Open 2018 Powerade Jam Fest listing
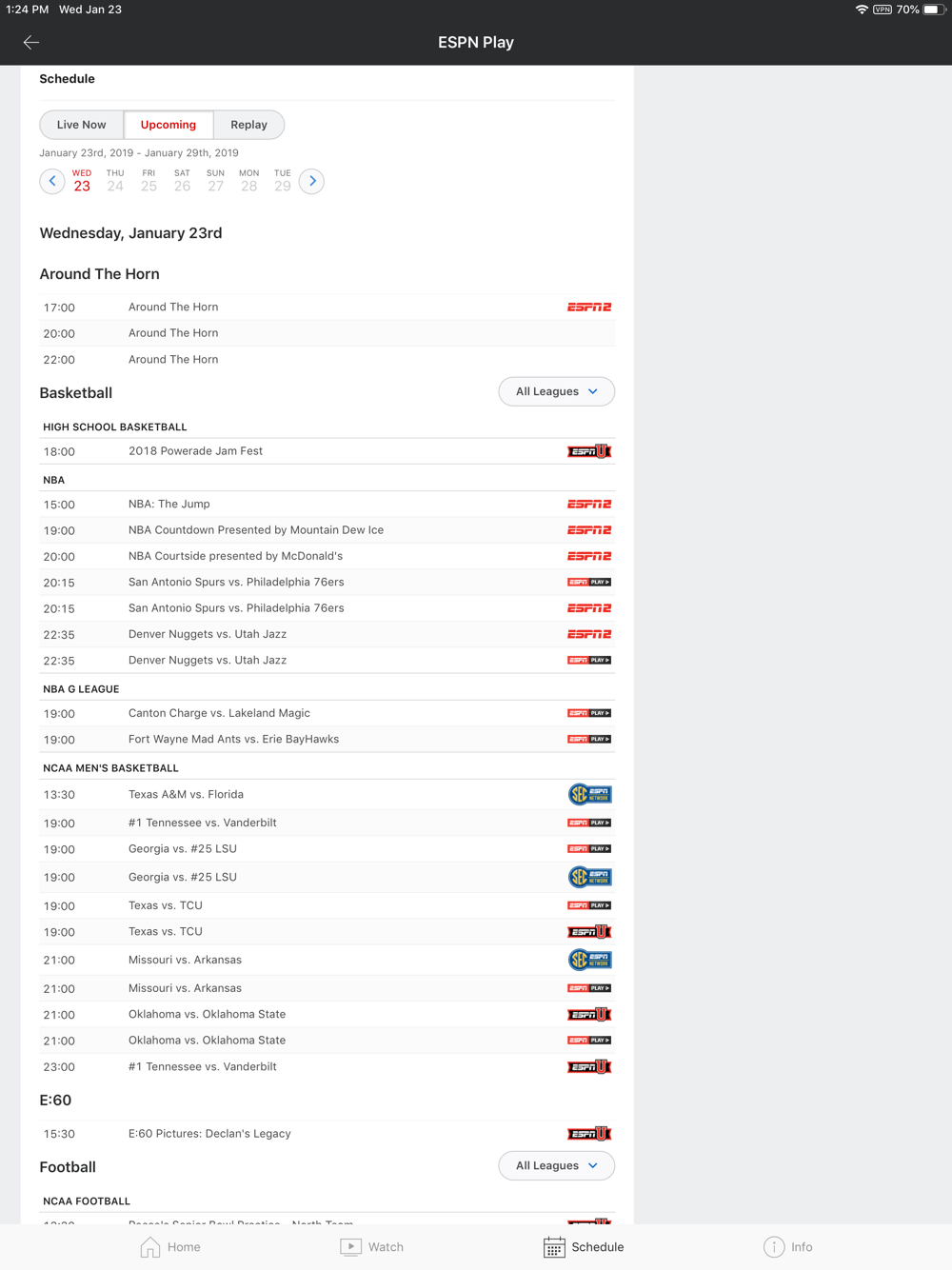 (x=327, y=451)
